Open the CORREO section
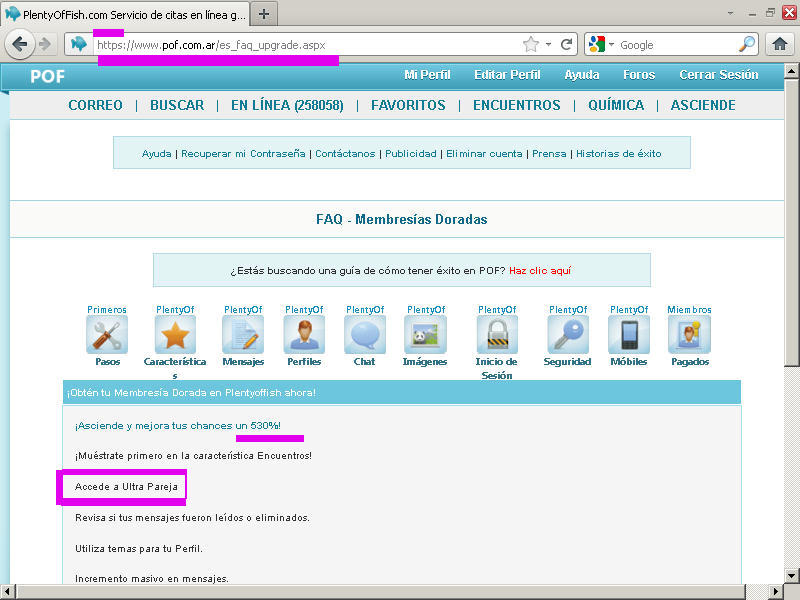This screenshot has height=600, width=800. (x=95, y=105)
